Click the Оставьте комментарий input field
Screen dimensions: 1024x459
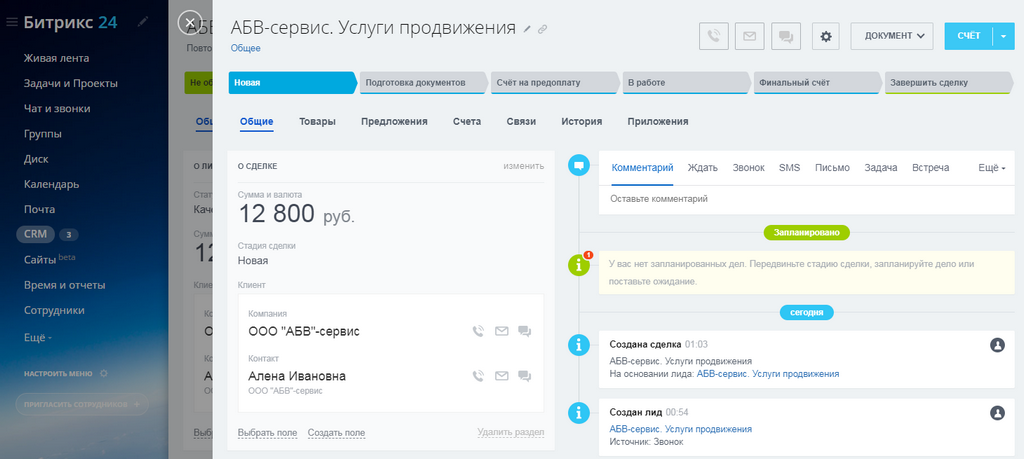pos(807,199)
